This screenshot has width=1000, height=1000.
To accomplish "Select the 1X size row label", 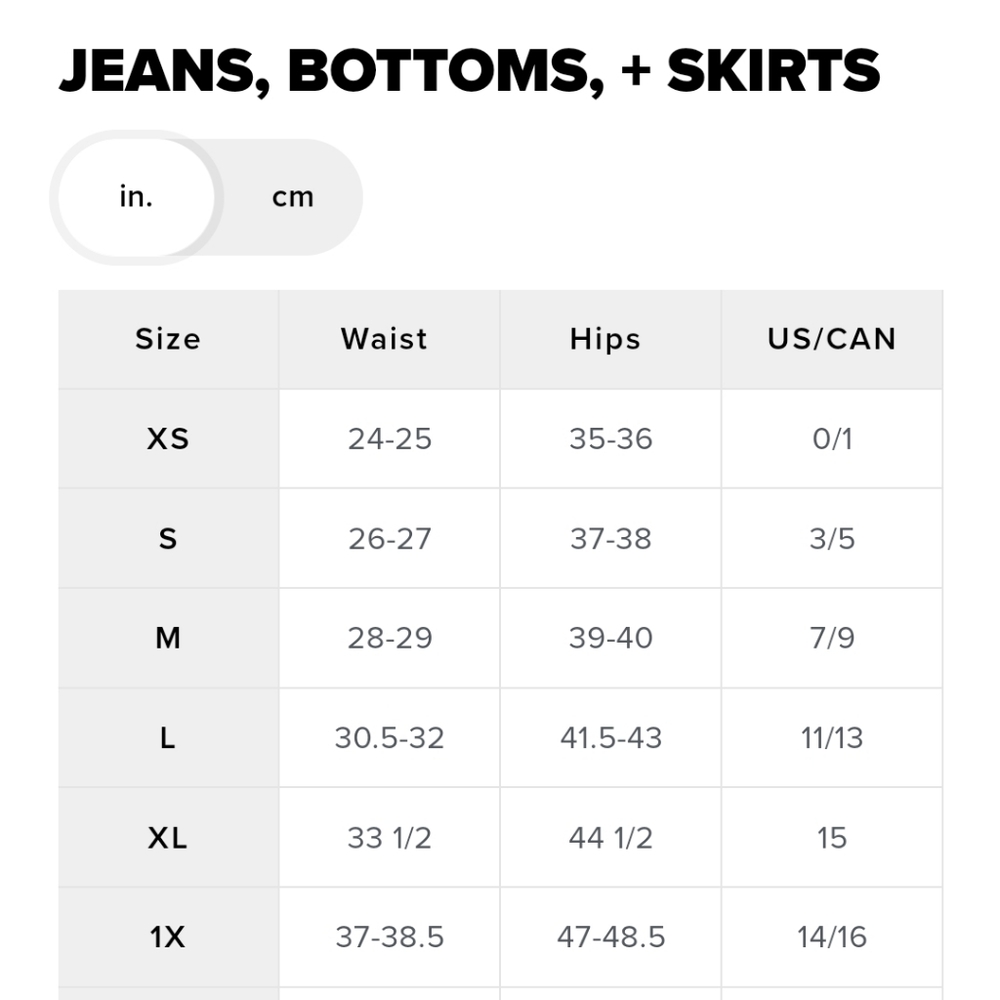I will click(x=168, y=937).
